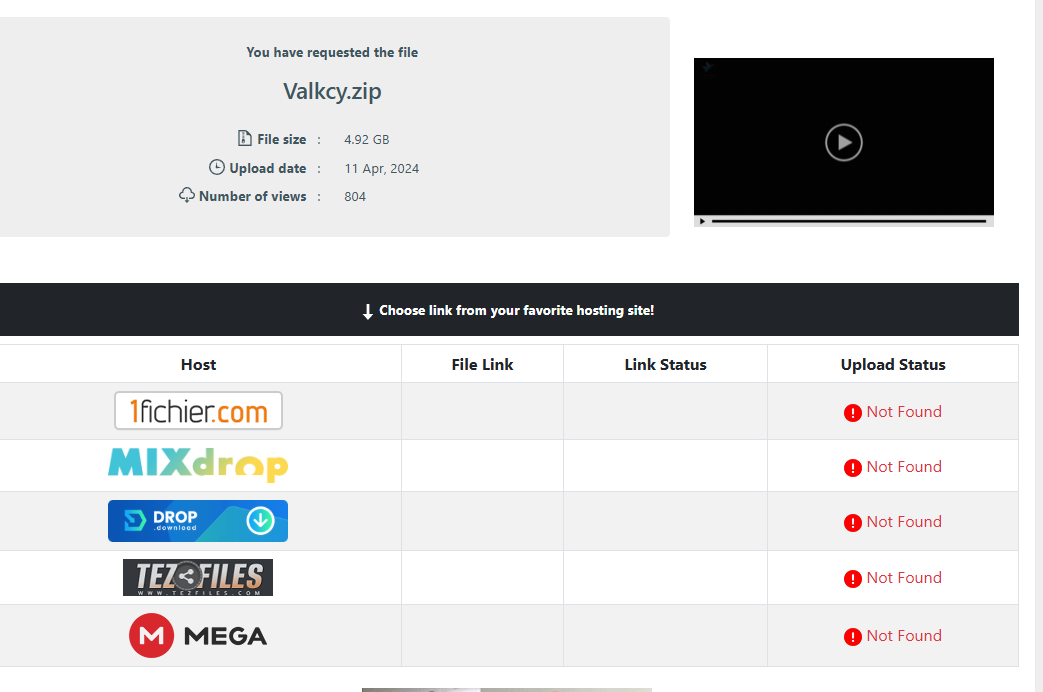Click the Number of views cloud icon
Screen dimensions: 1043x692
click(187, 195)
